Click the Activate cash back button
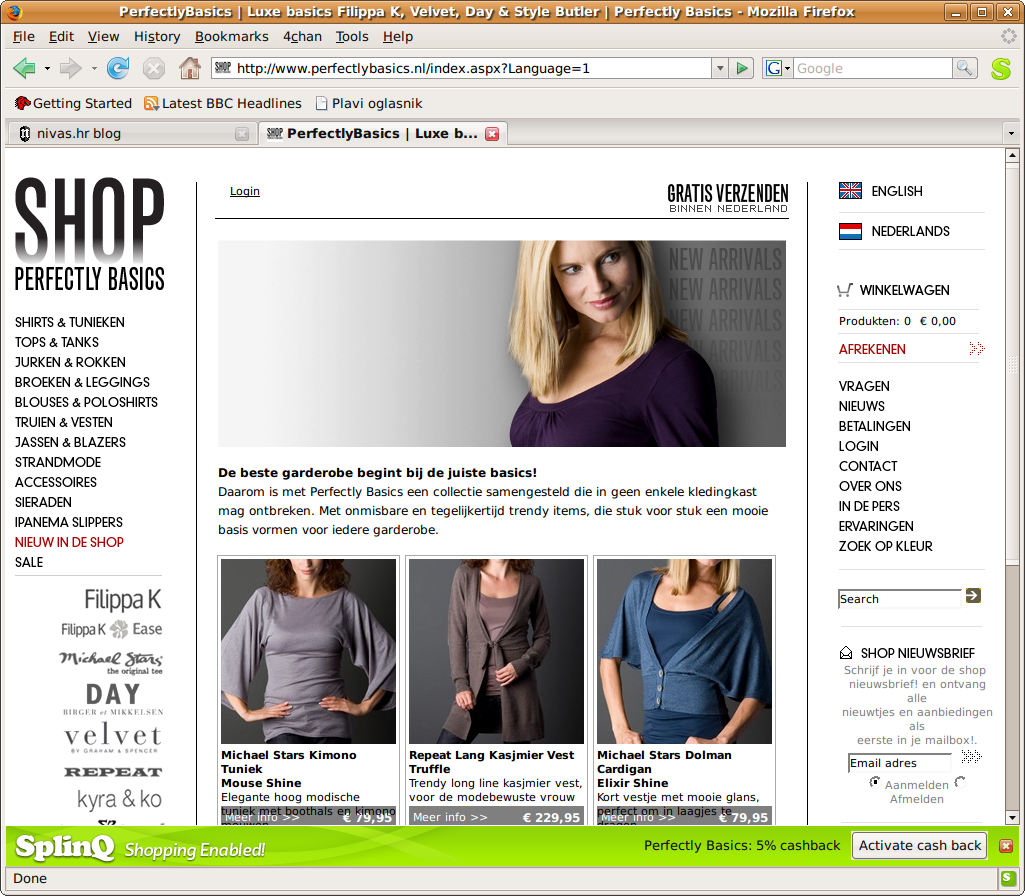Image resolution: width=1025 pixels, height=896 pixels. click(920, 845)
